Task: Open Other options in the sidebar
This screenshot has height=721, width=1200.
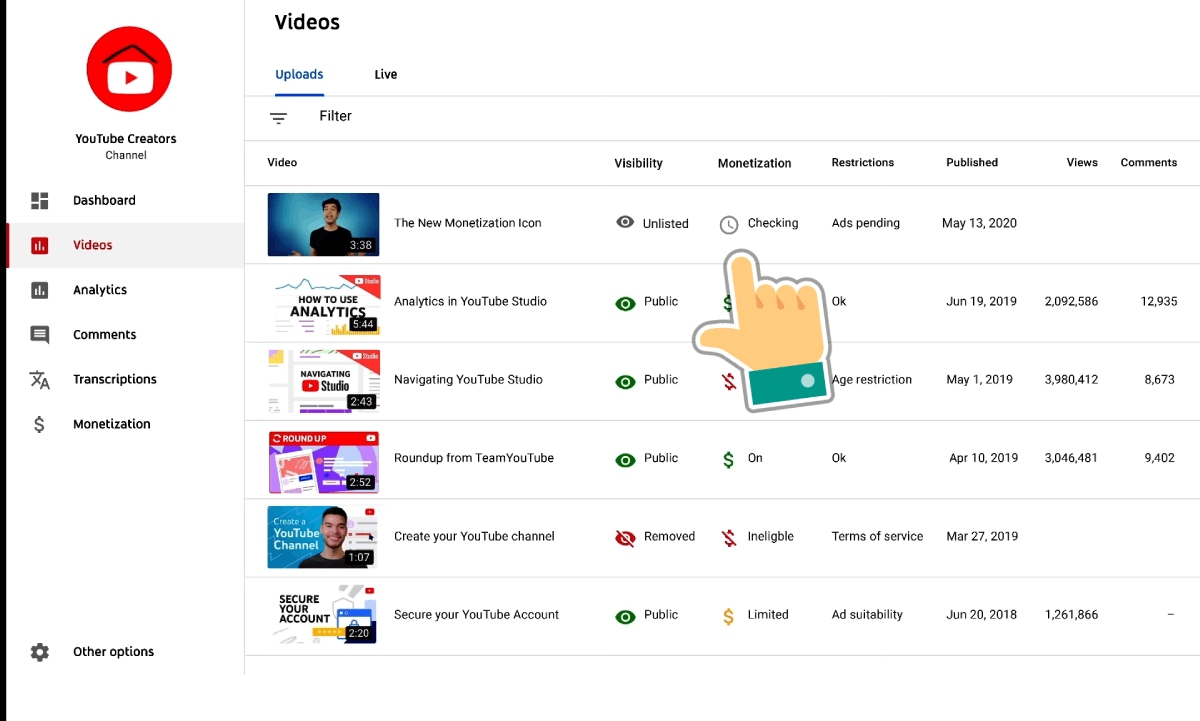Action: coord(113,652)
